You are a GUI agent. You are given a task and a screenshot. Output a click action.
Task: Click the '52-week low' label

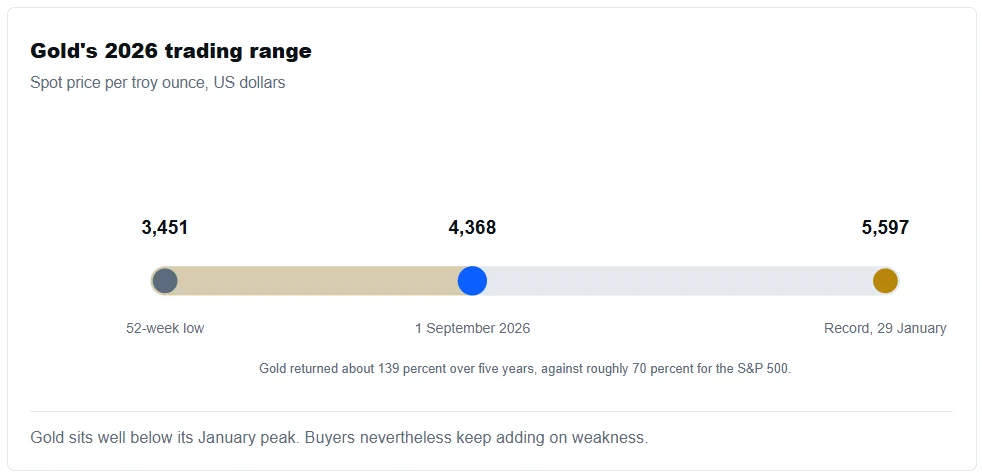coord(165,328)
